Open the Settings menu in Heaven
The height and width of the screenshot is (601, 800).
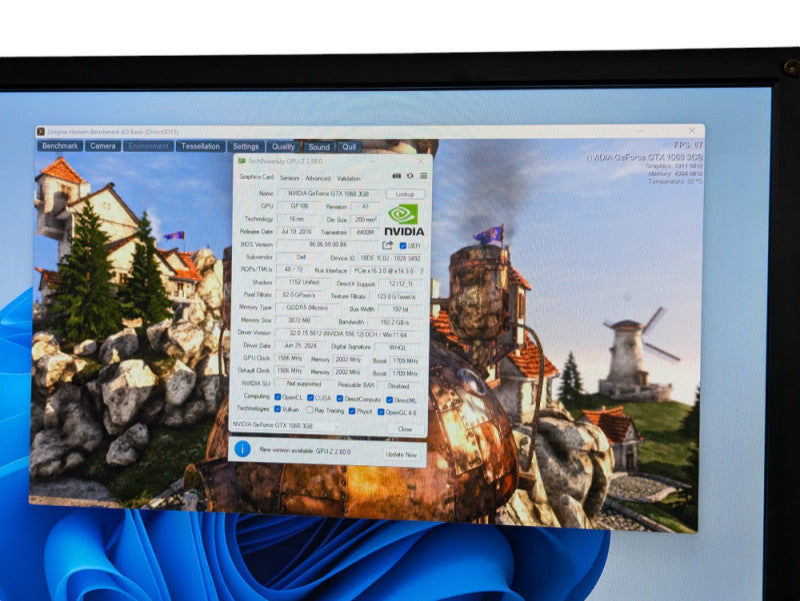(246, 146)
